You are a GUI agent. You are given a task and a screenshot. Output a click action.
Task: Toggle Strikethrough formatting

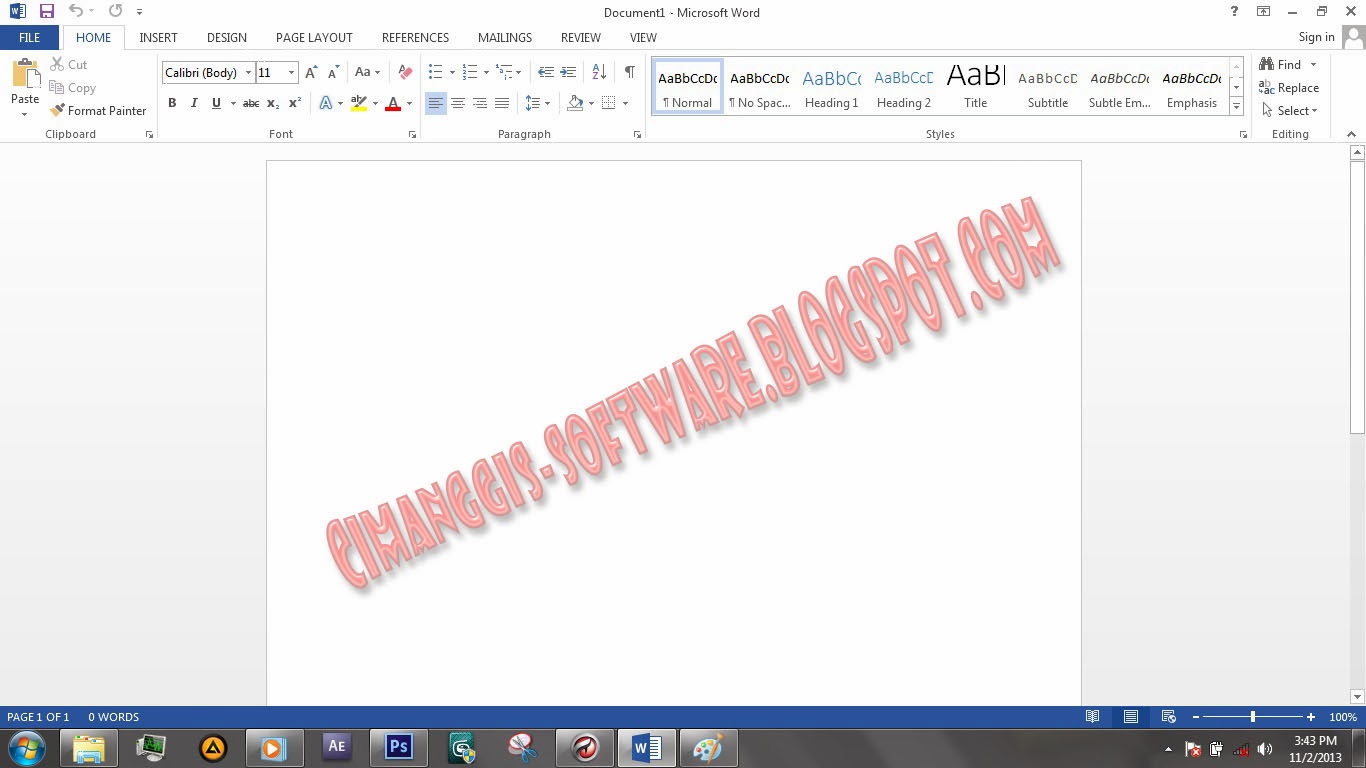click(x=251, y=103)
